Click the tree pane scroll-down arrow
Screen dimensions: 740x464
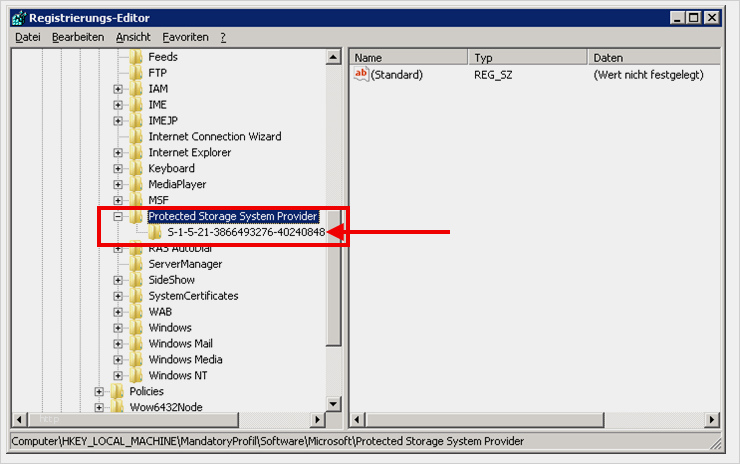pyautogui.click(x=334, y=403)
